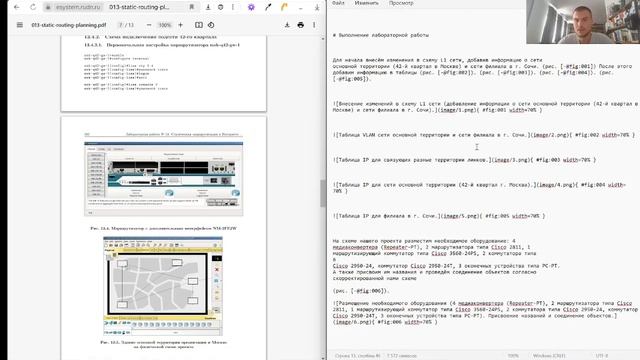Click the esystem.rudn.ru site address
The image size is (640, 360).
tap(78, 7)
